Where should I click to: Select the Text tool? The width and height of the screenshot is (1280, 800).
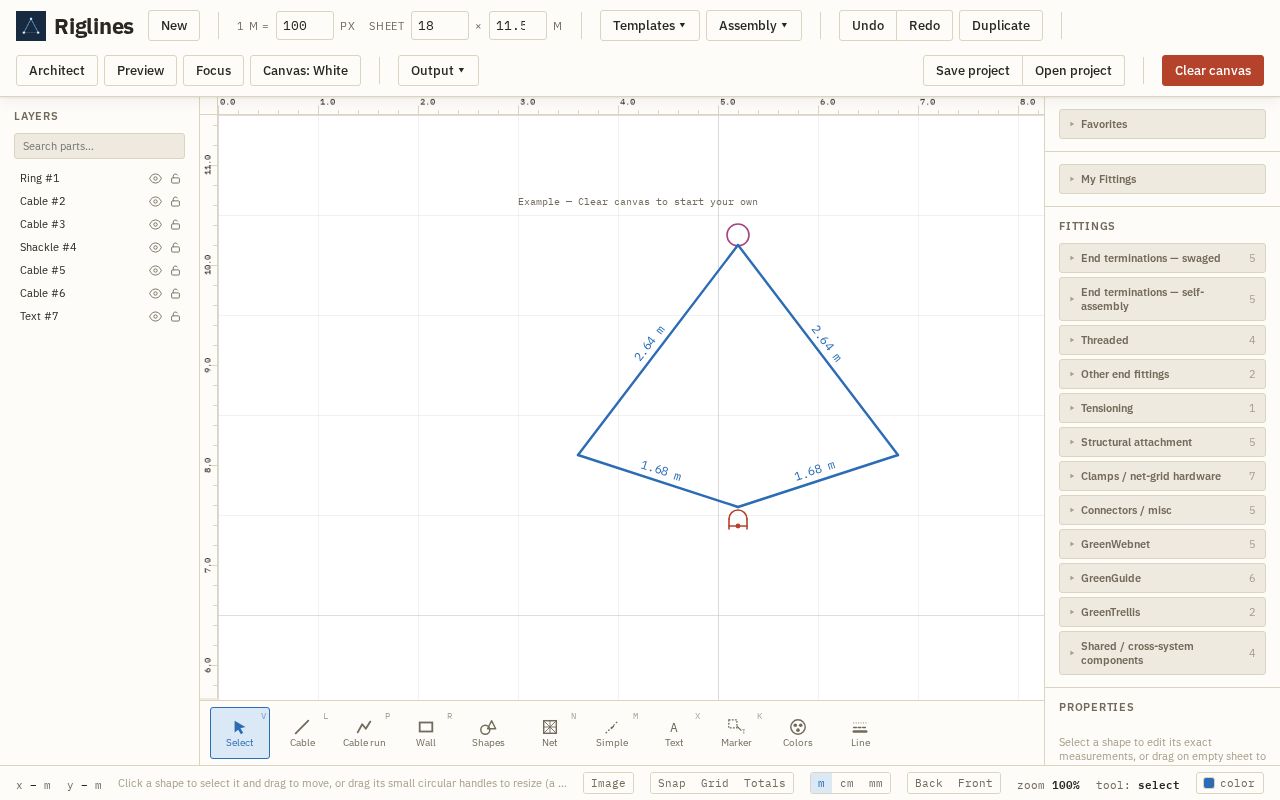click(x=674, y=733)
